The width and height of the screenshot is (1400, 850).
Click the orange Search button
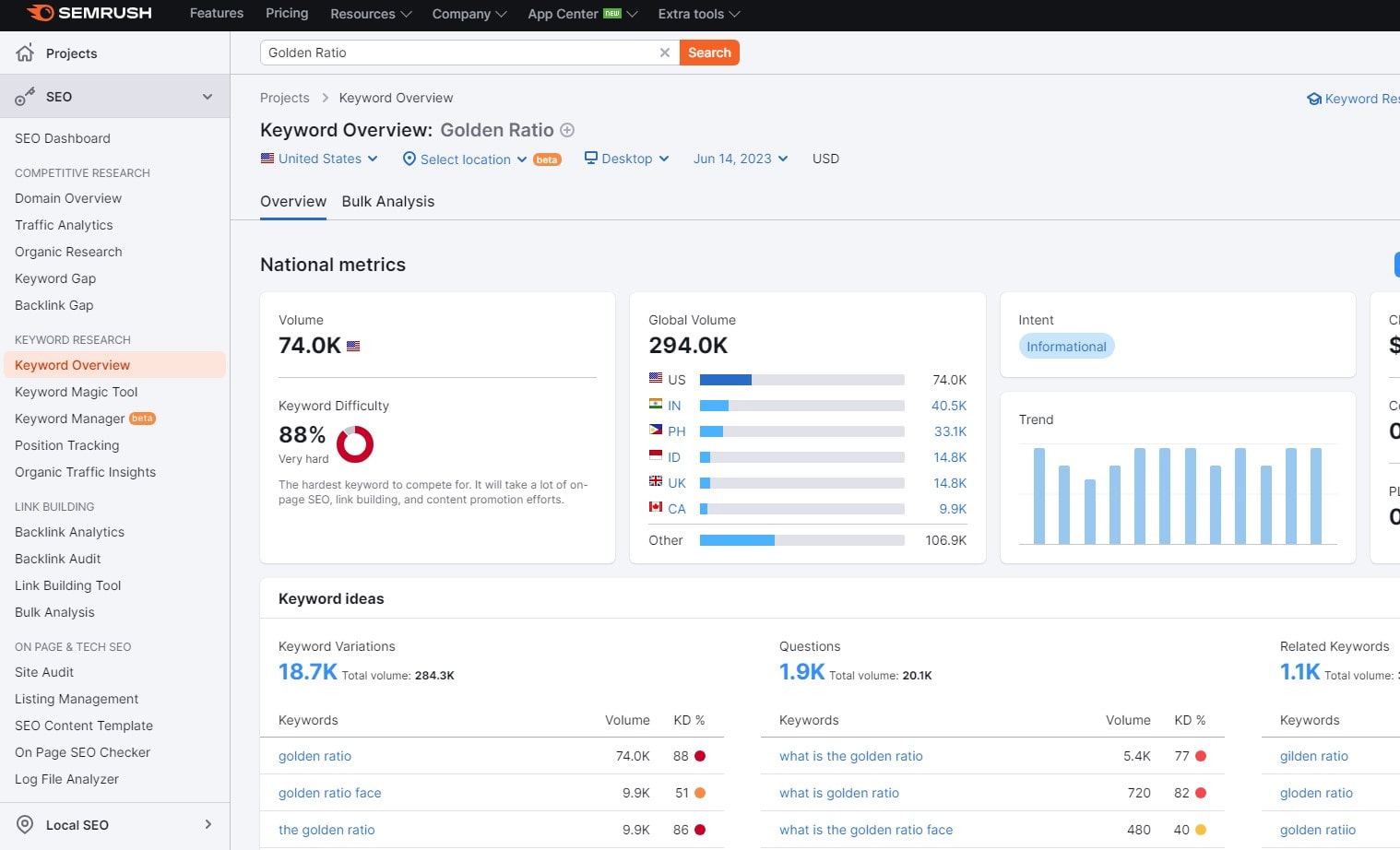(x=709, y=53)
